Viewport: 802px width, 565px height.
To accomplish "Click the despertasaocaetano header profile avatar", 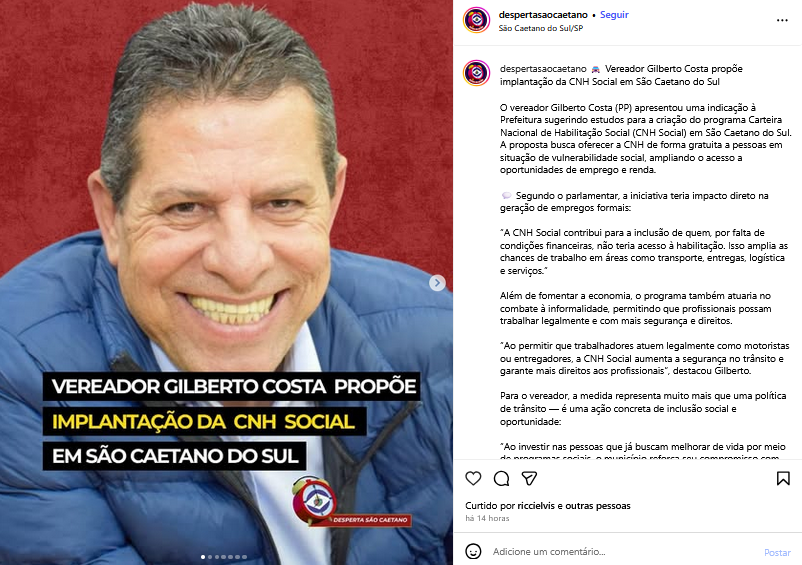I will coord(476,20).
